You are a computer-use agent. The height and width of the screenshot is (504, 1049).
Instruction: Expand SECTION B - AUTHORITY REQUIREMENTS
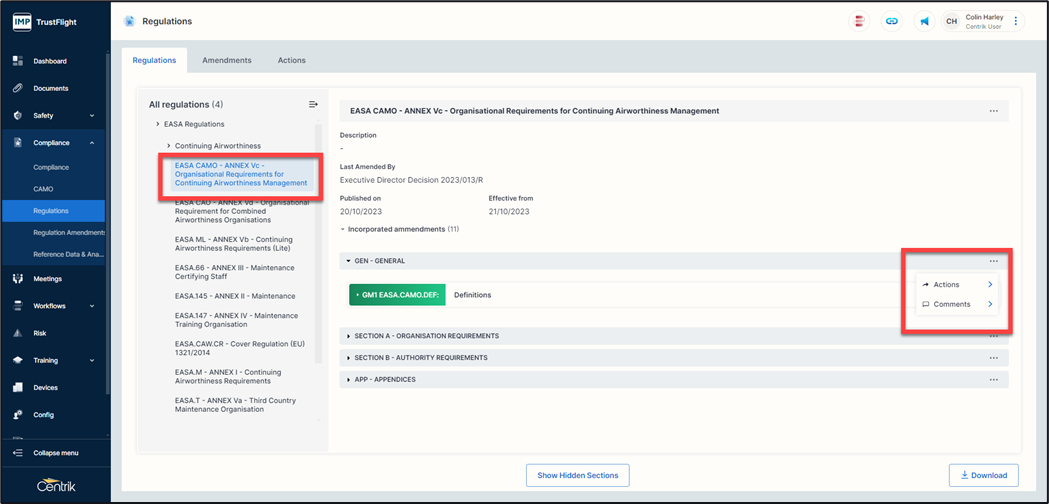pyautogui.click(x=420, y=358)
